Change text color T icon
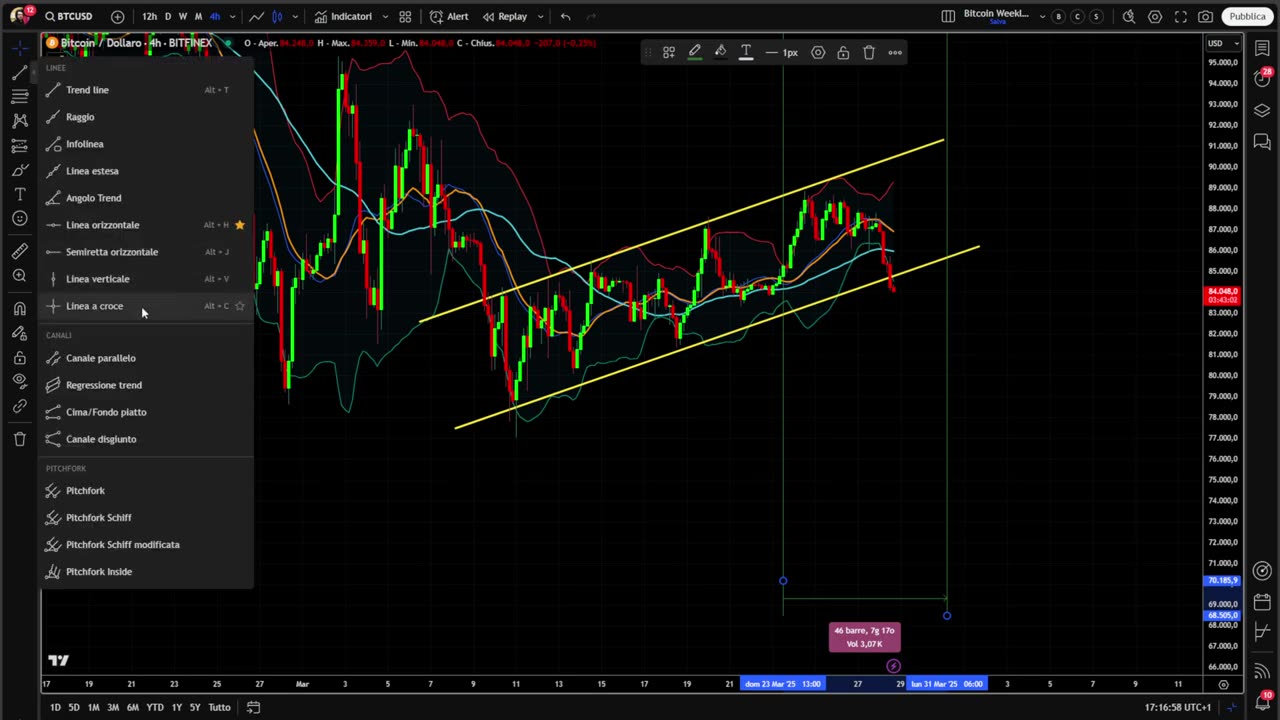The height and width of the screenshot is (720, 1280). click(746, 52)
